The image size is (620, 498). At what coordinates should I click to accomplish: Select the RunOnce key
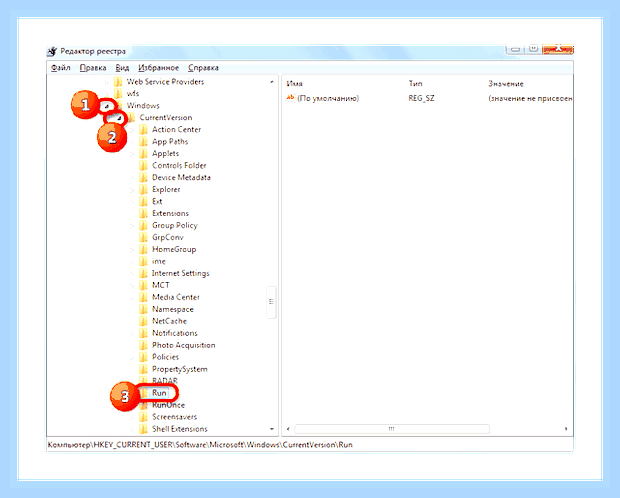coord(168,405)
